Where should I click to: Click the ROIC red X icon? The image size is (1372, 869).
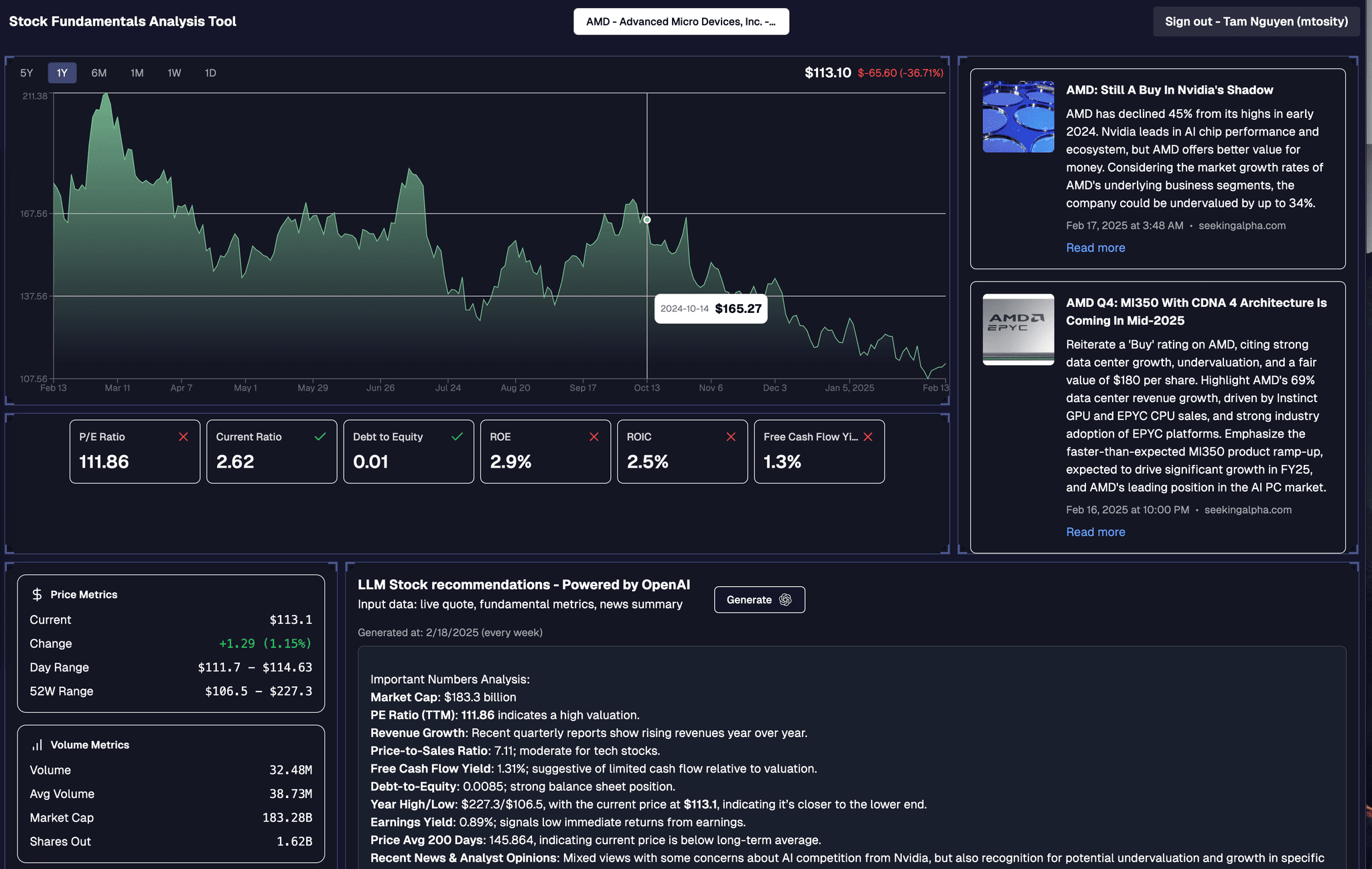(x=731, y=437)
